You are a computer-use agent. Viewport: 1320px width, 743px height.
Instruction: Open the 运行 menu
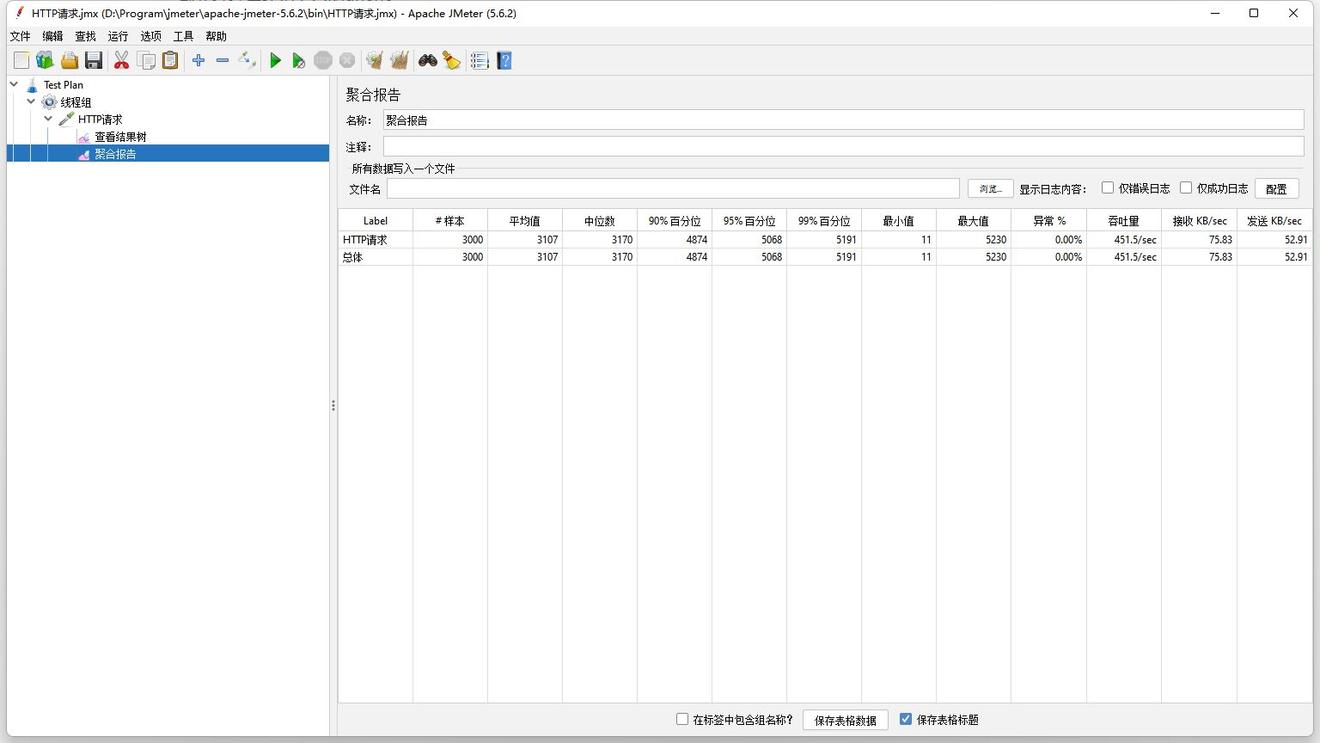[x=118, y=36]
